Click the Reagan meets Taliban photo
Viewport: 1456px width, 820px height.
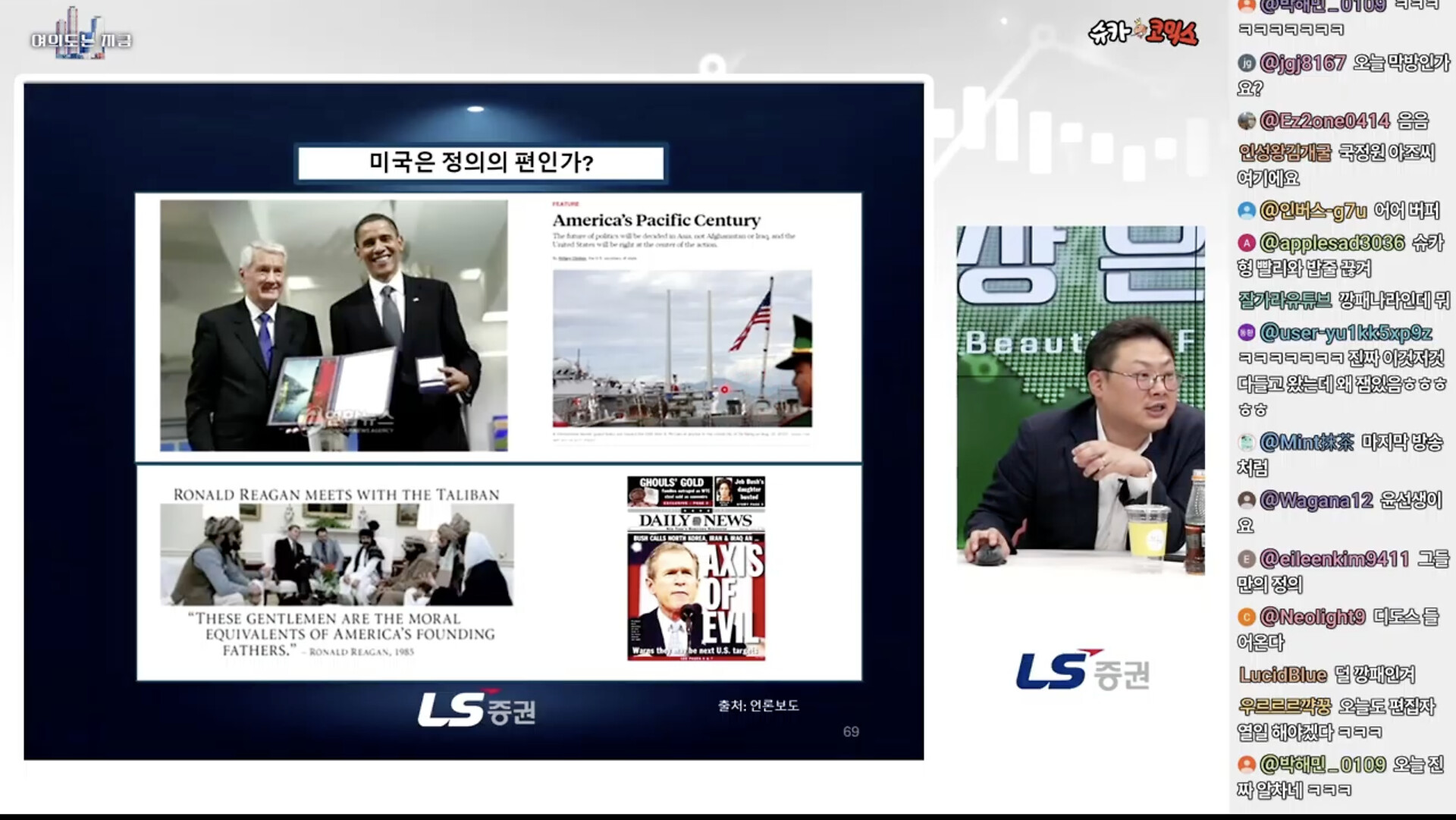click(x=336, y=555)
